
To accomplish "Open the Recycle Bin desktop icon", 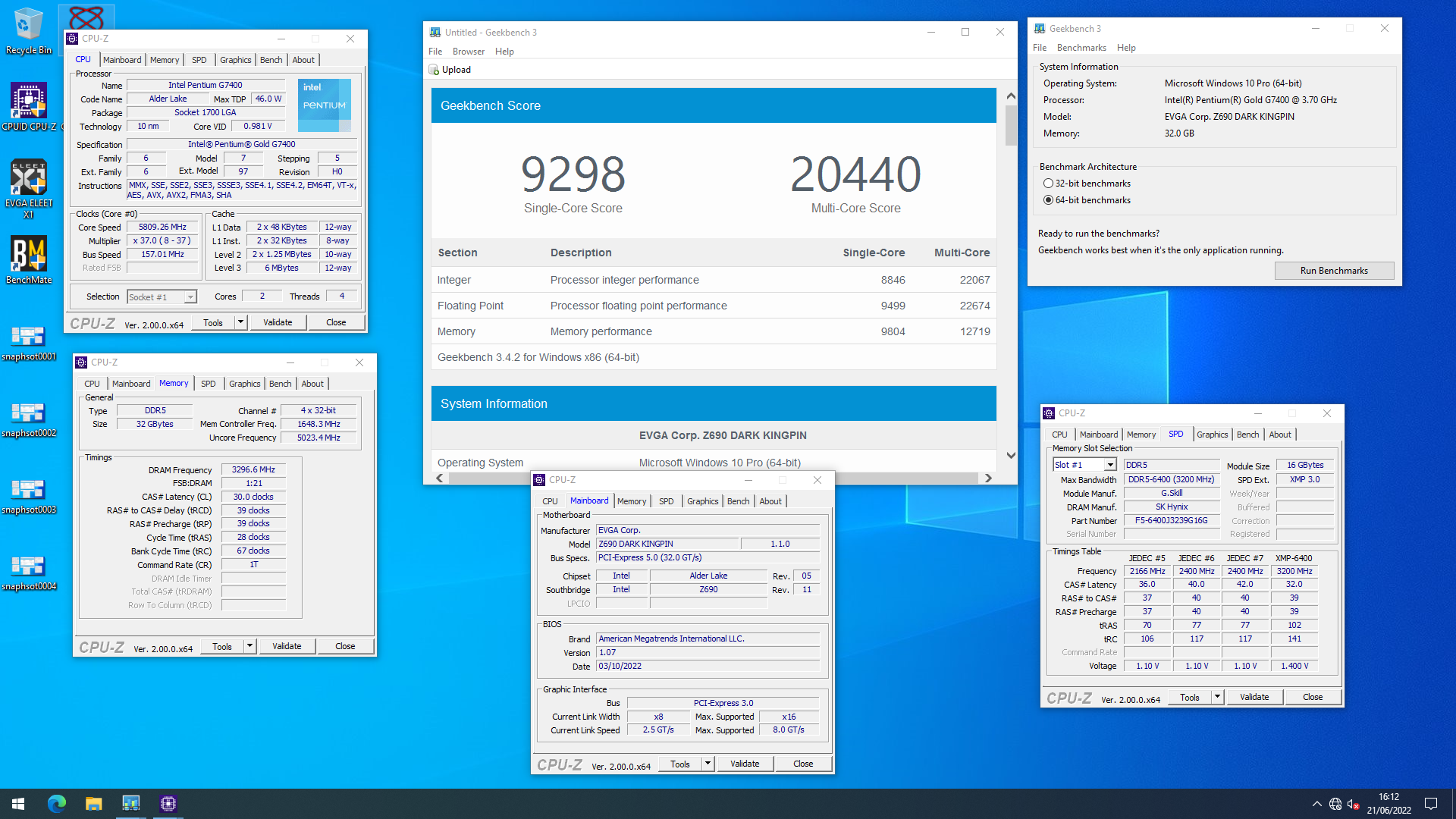I will coord(29,31).
